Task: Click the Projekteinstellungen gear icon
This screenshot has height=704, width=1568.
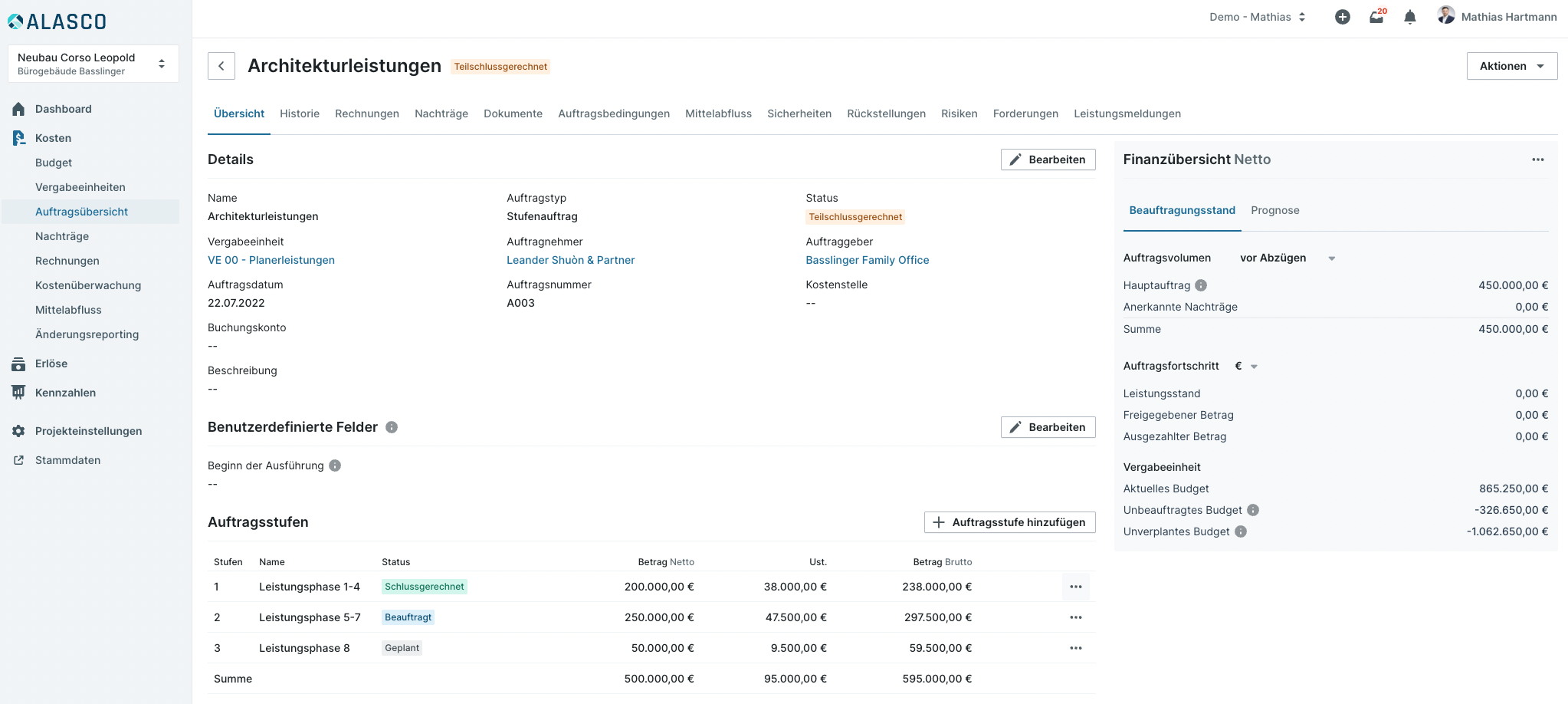Action: pos(19,431)
